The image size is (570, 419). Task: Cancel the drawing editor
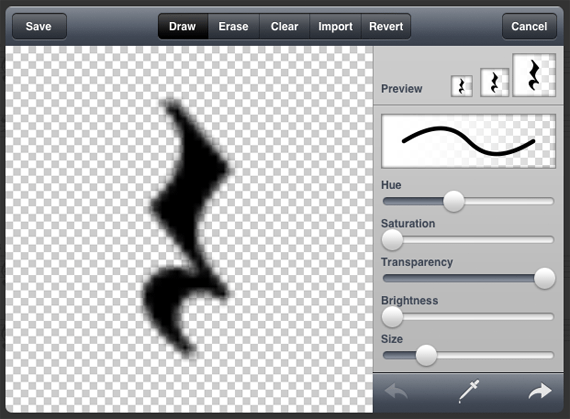(529, 26)
